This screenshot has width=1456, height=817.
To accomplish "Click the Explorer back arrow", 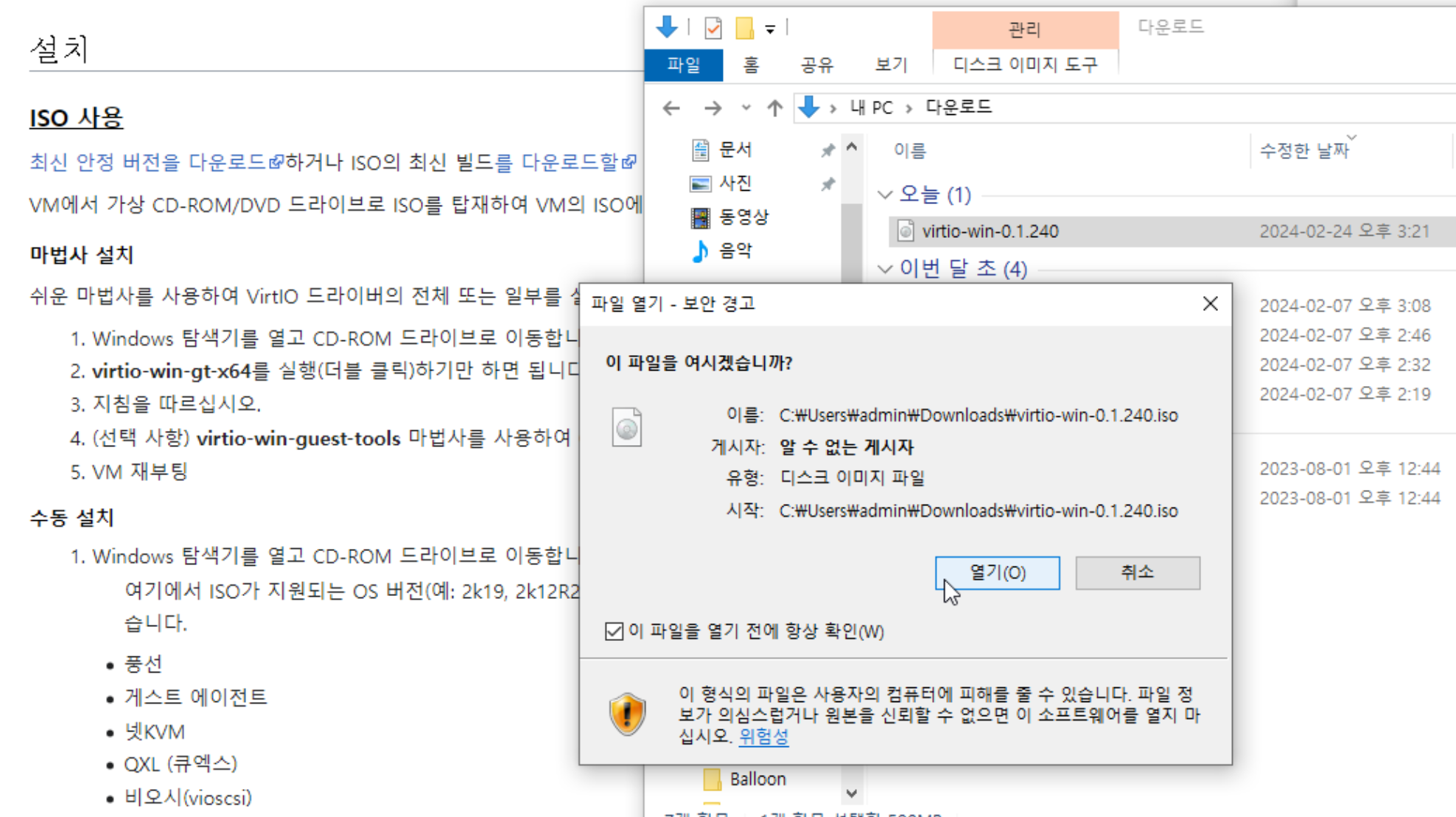I will pyautogui.click(x=671, y=108).
